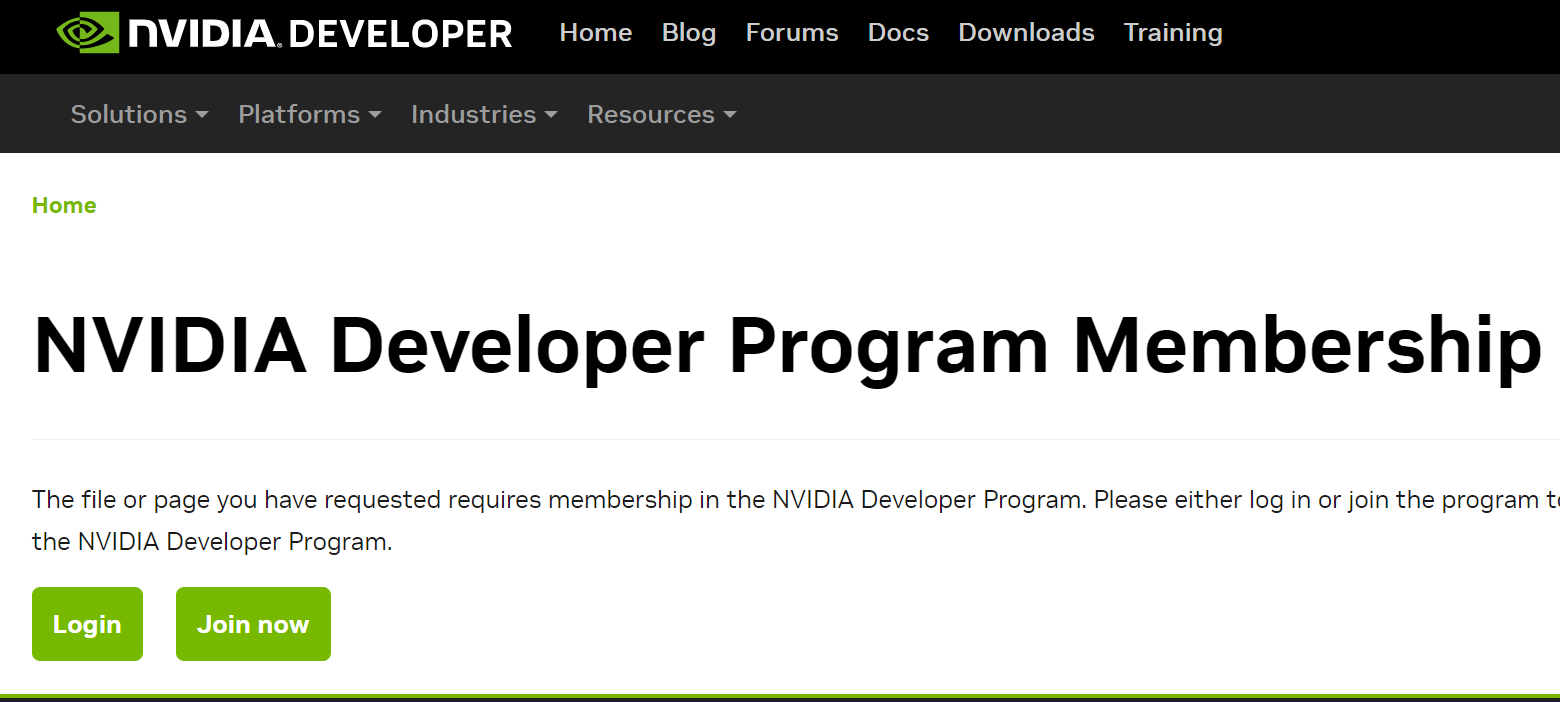This screenshot has height=702, width=1560.
Task: Expand the Resources dropdown menu
Action: pyautogui.click(x=662, y=114)
